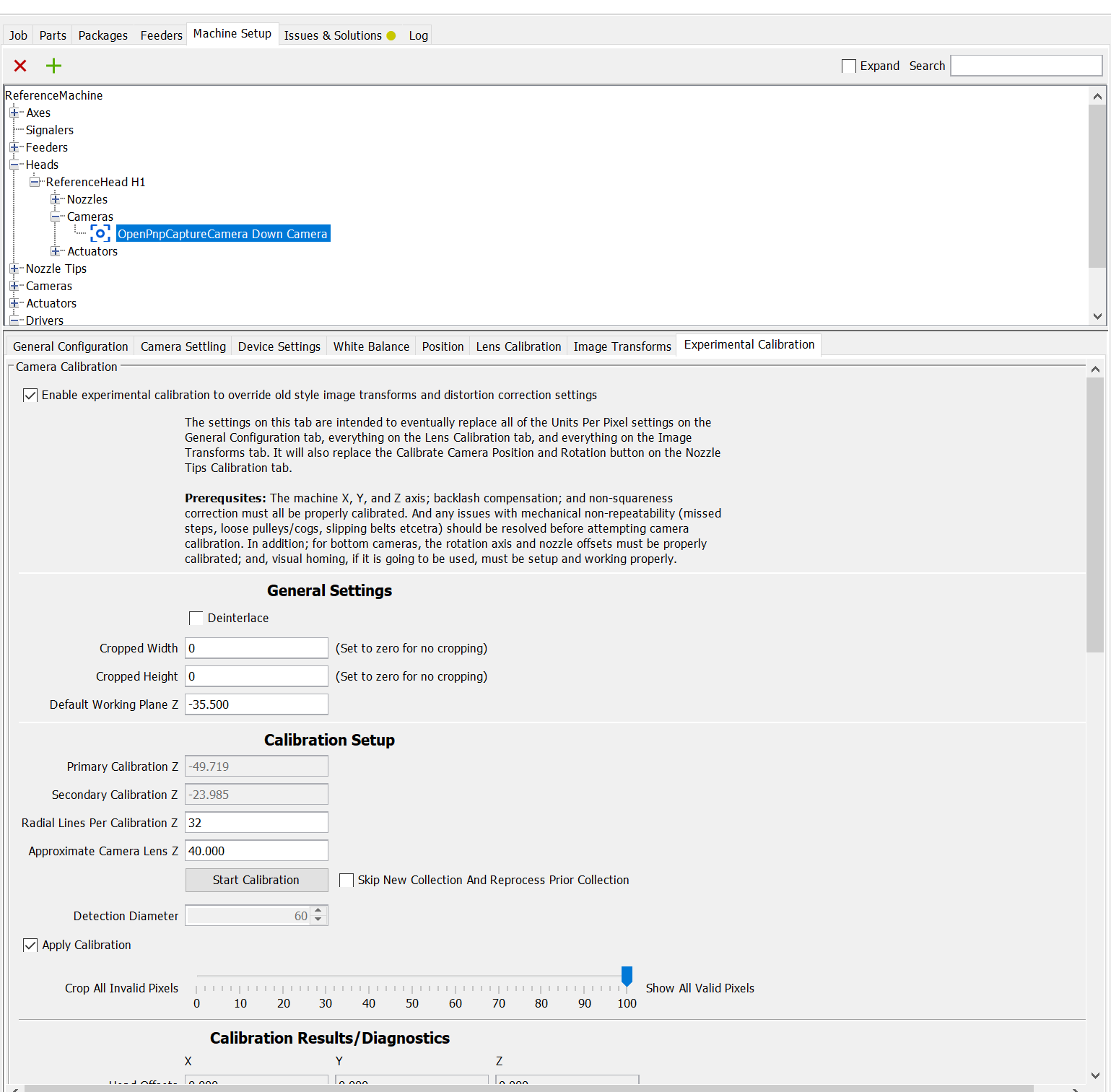Viewport: 1111px width, 1092px height.
Task: Click the tree scrollbar down arrow
Action: [x=1097, y=316]
